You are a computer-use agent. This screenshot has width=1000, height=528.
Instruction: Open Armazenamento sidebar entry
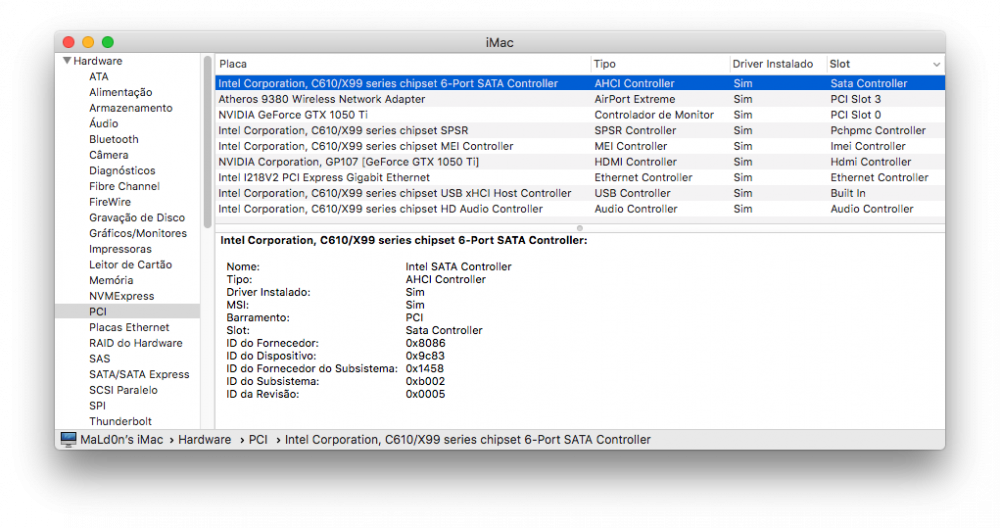pos(131,108)
